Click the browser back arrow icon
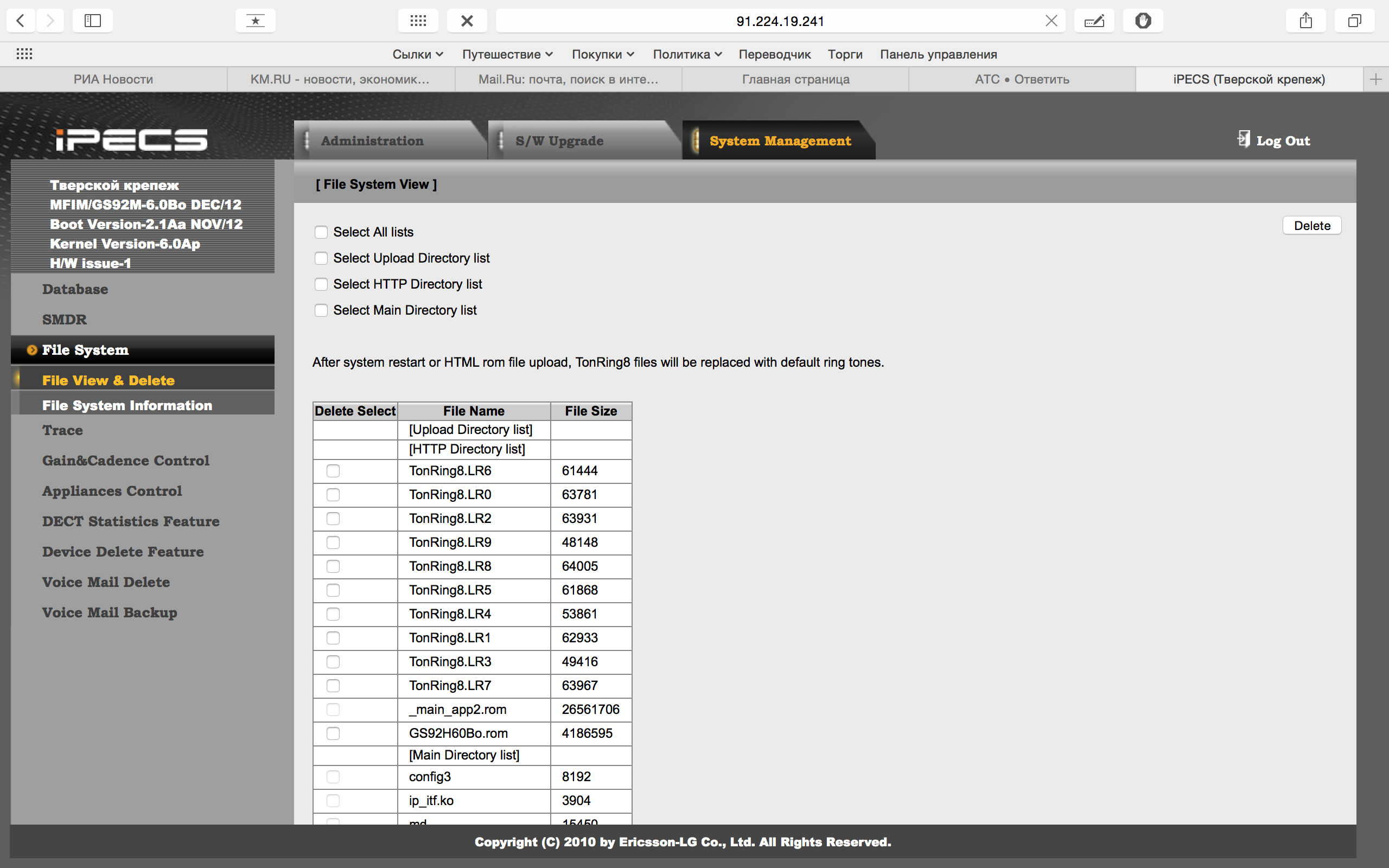 (21, 21)
